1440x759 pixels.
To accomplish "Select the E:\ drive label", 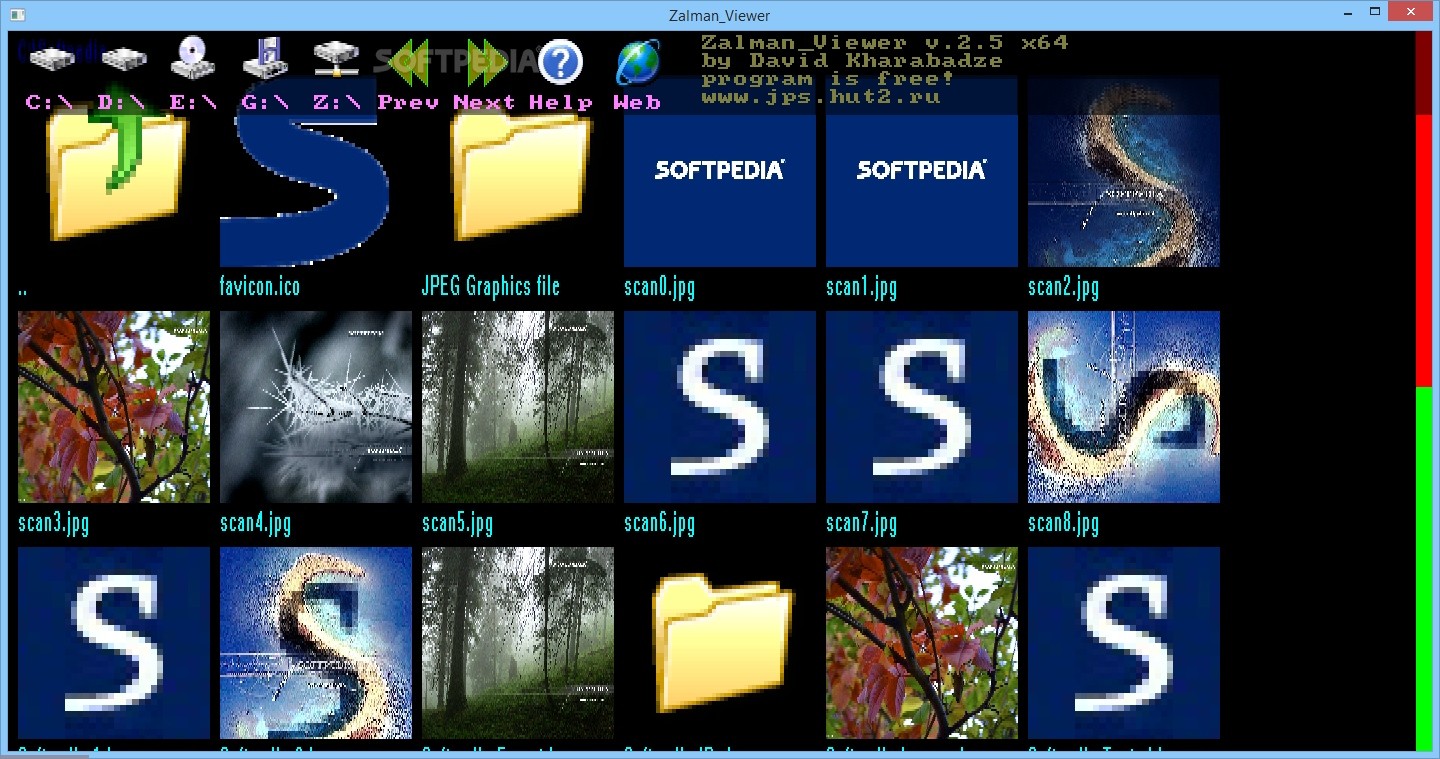I will tap(193, 102).
